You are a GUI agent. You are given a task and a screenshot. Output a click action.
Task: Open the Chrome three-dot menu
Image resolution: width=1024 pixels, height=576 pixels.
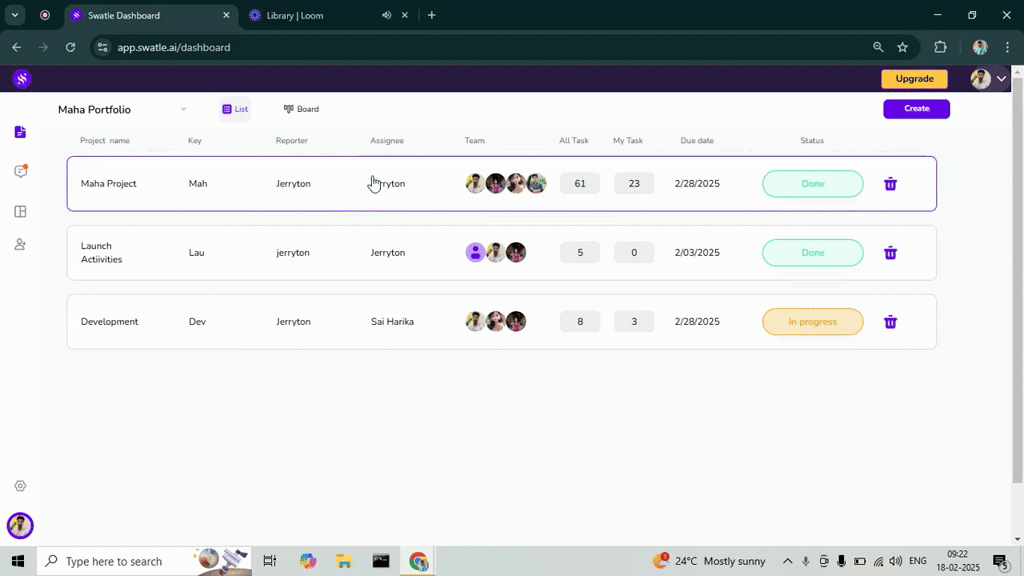[1007, 47]
